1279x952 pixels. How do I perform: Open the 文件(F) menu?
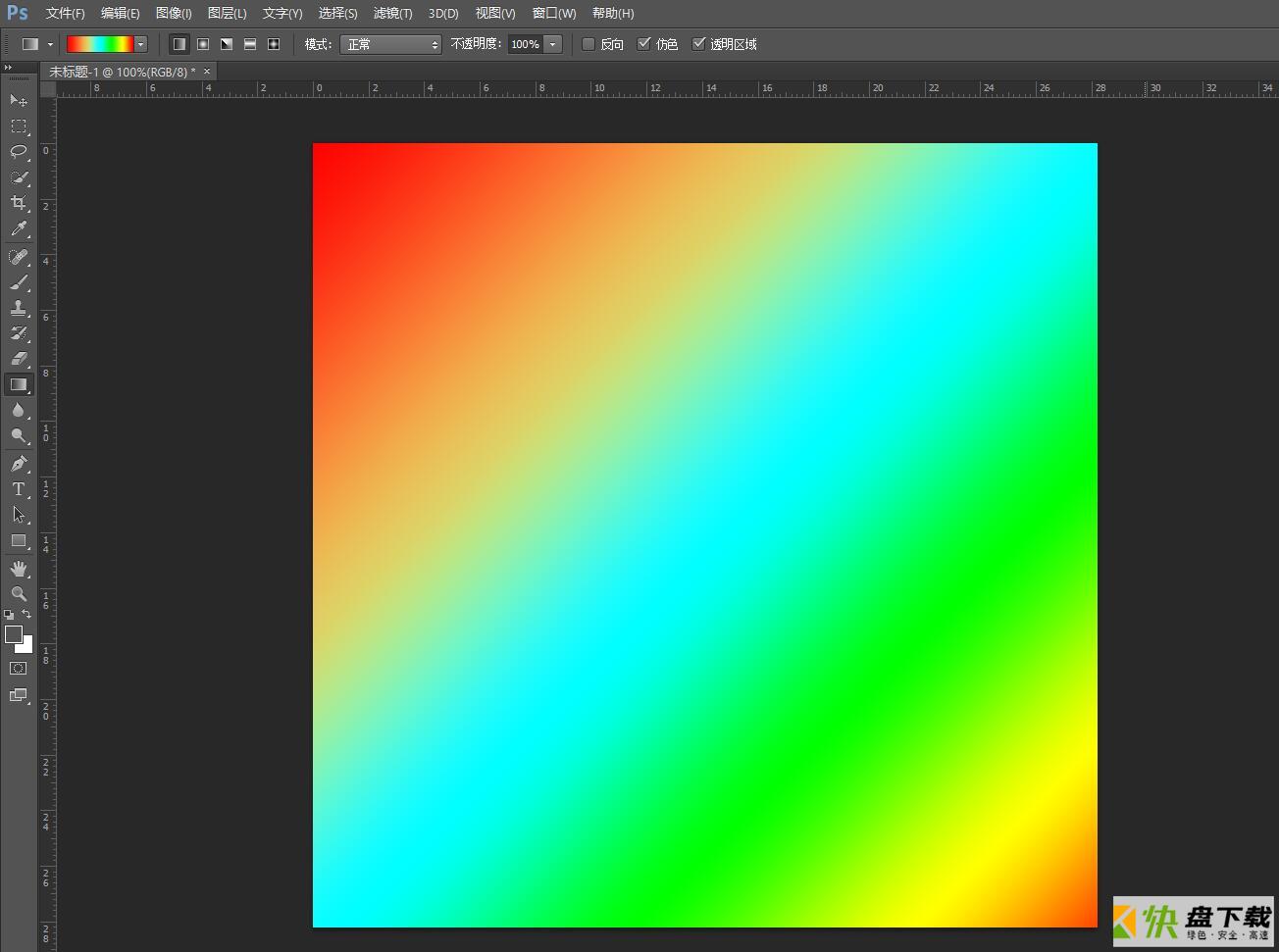coord(65,13)
